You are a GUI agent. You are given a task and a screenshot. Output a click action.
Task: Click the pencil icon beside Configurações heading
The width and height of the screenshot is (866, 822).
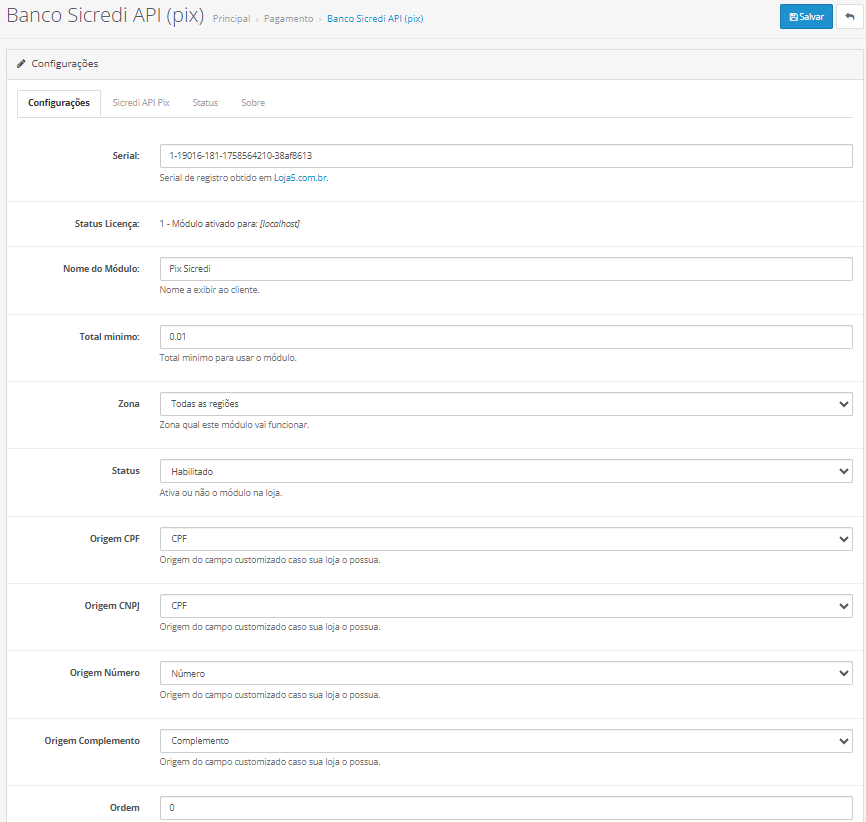(x=21, y=64)
